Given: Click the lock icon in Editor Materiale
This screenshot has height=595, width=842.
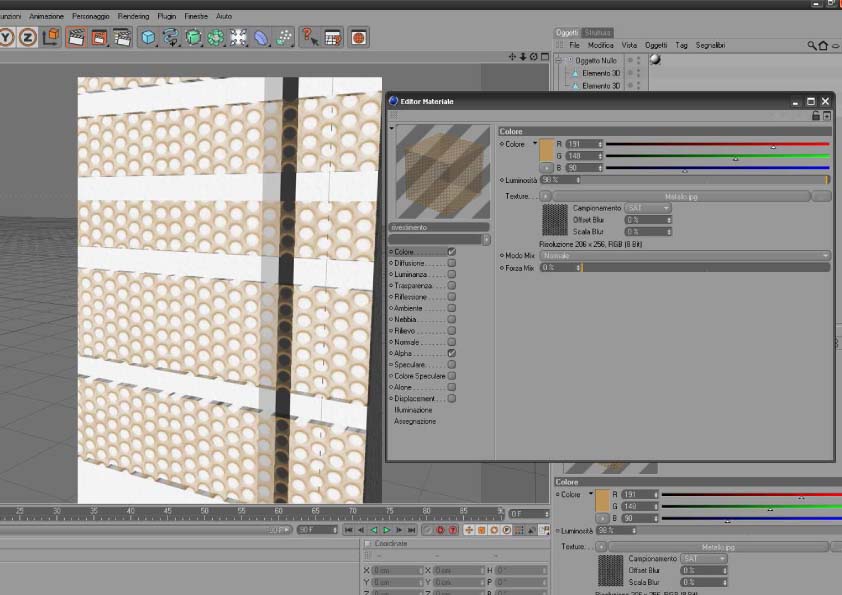Looking at the screenshot, I should (816, 116).
